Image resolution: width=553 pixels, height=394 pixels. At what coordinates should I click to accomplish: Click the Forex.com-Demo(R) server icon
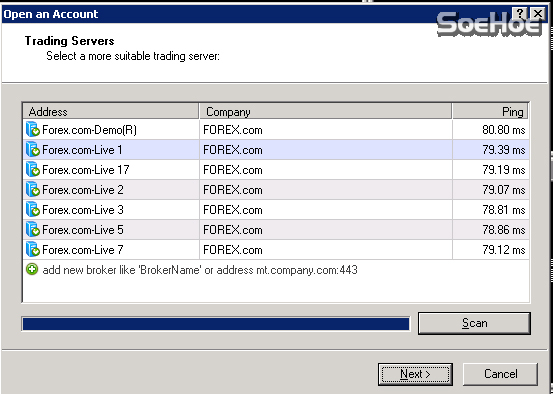click(33, 129)
